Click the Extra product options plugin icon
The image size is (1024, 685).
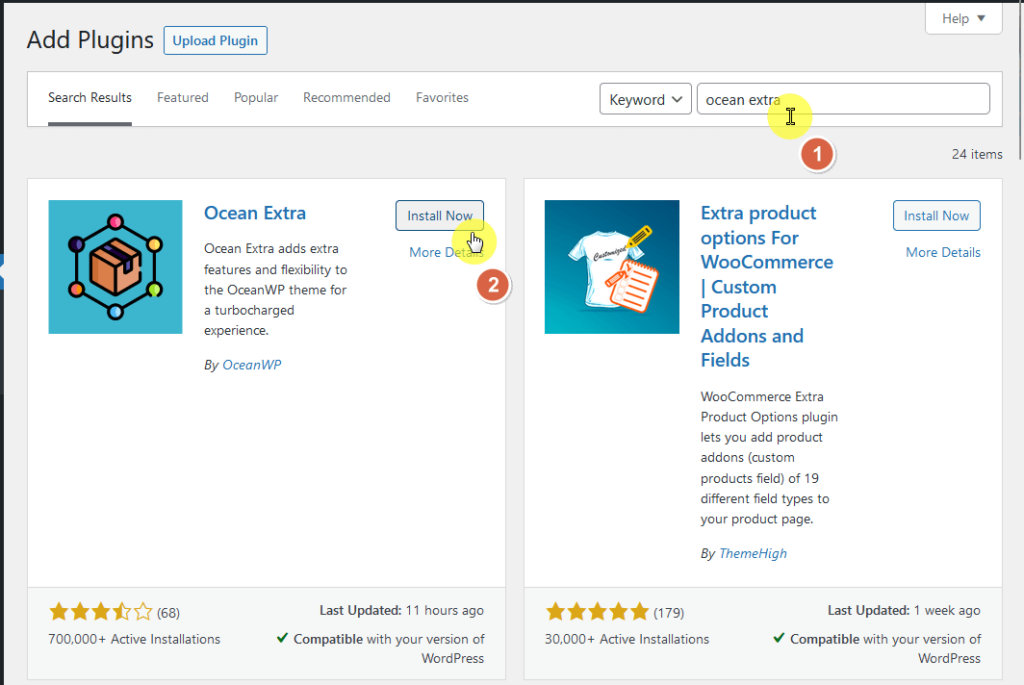click(x=611, y=266)
